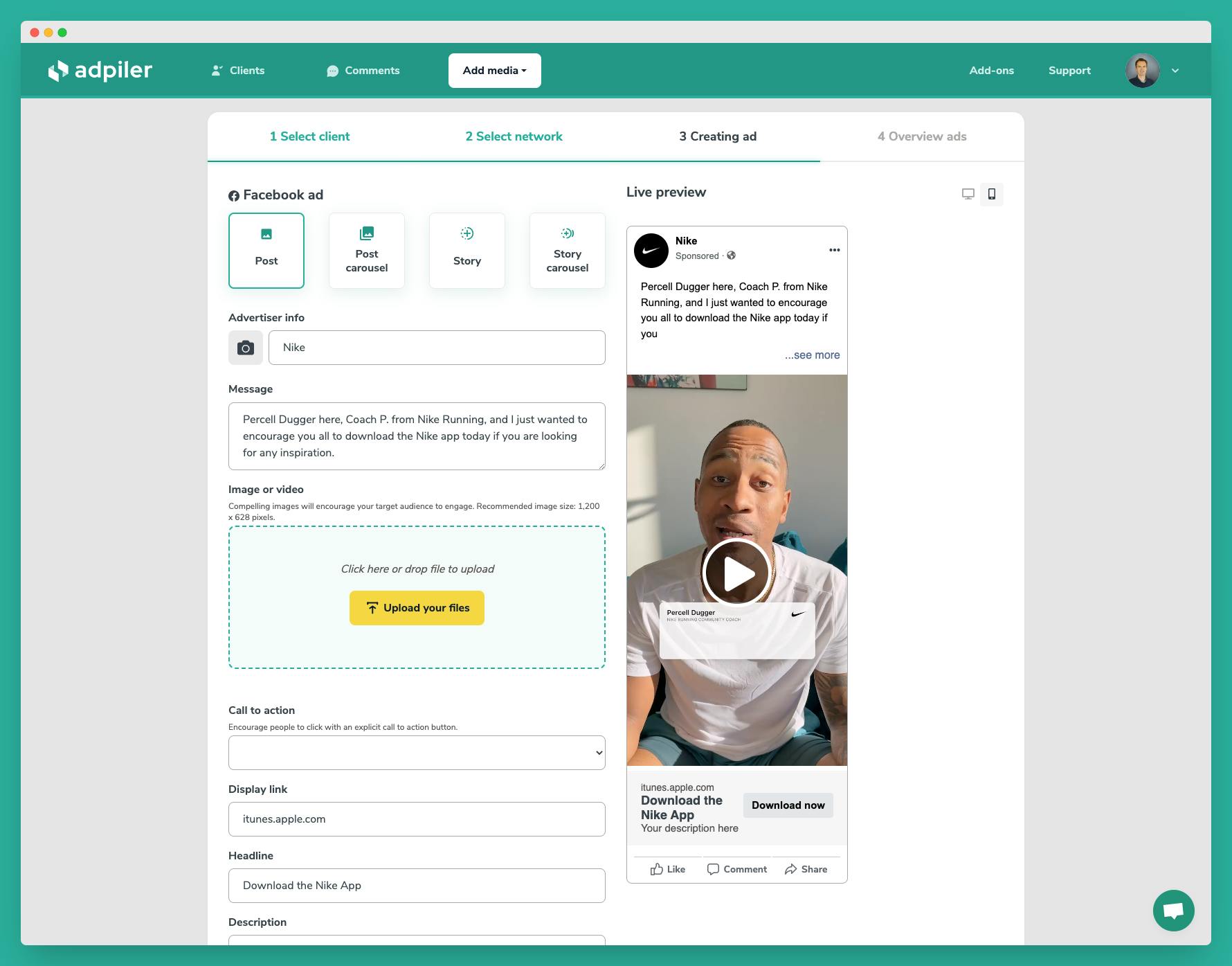Open the live chat widget
The width and height of the screenshot is (1232, 966).
click(1174, 911)
